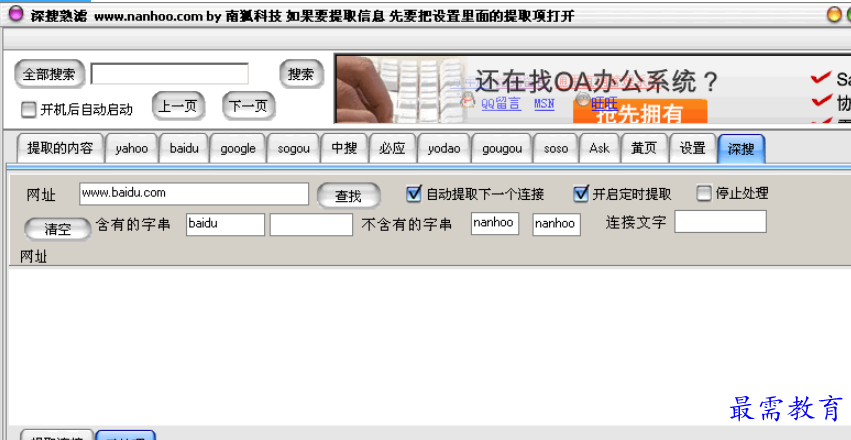Switch to the yahoo tab
851x440 pixels.
pos(131,148)
